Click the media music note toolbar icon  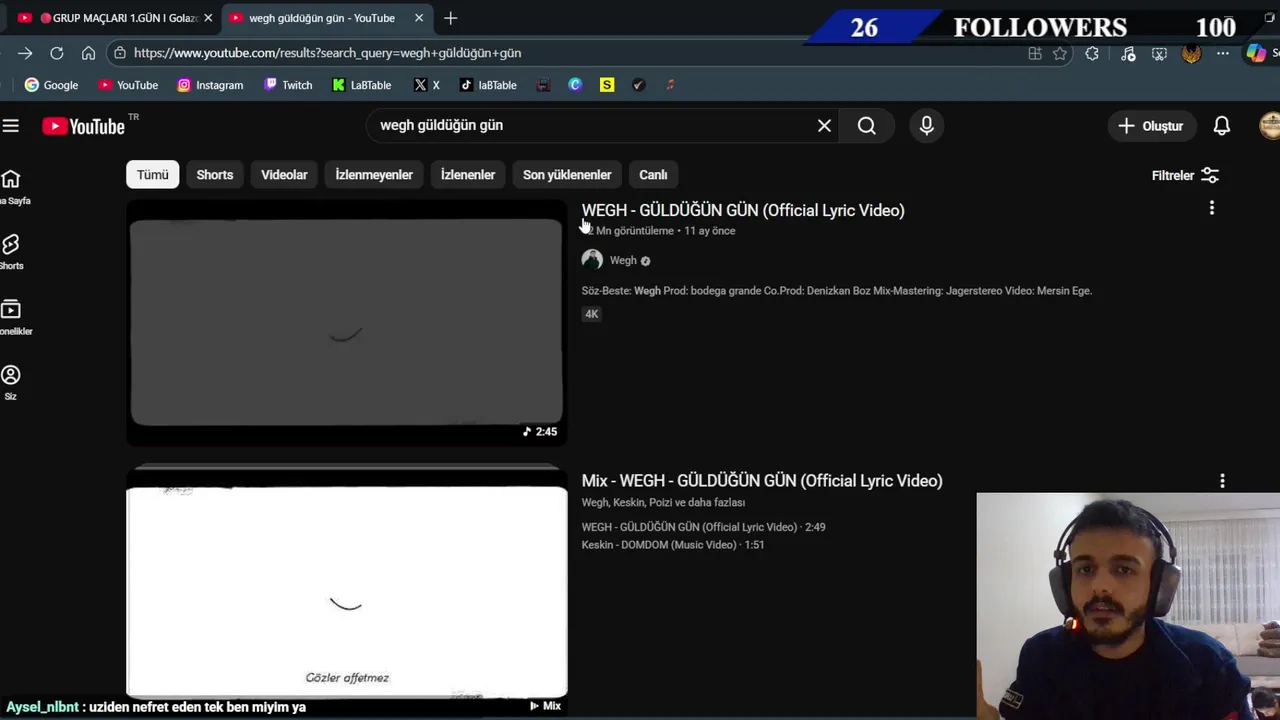[x=1128, y=54]
